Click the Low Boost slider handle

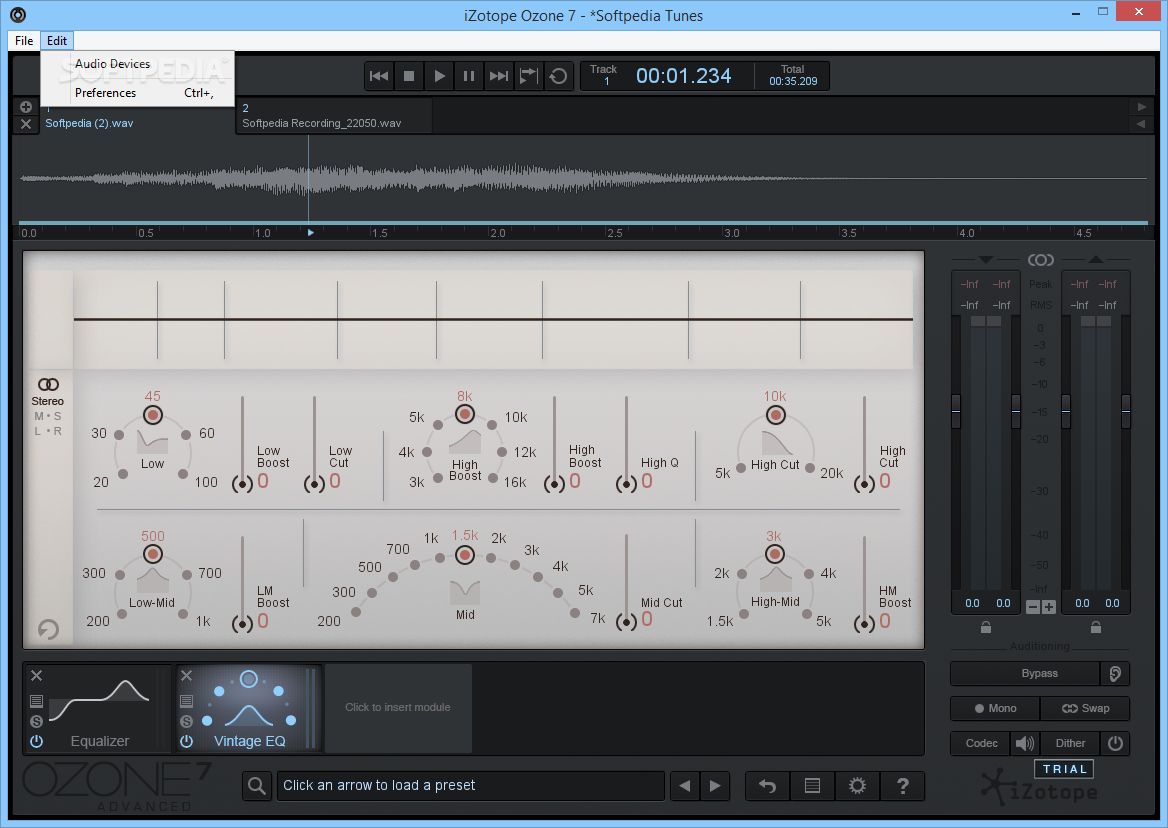click(242, 484)
